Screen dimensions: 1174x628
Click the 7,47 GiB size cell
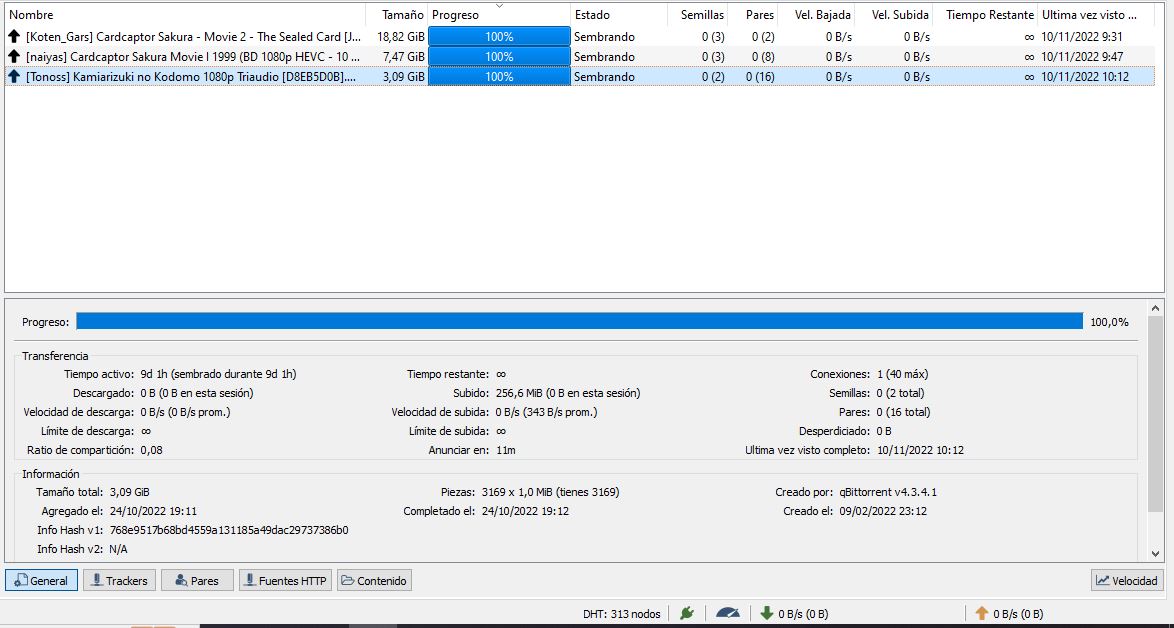pos(404,56)
